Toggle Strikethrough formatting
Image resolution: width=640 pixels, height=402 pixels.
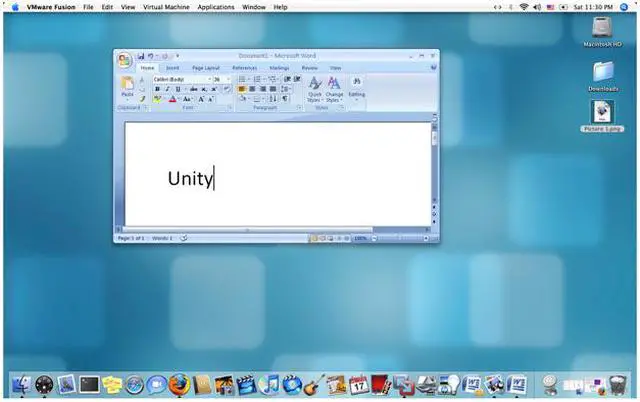193,89
